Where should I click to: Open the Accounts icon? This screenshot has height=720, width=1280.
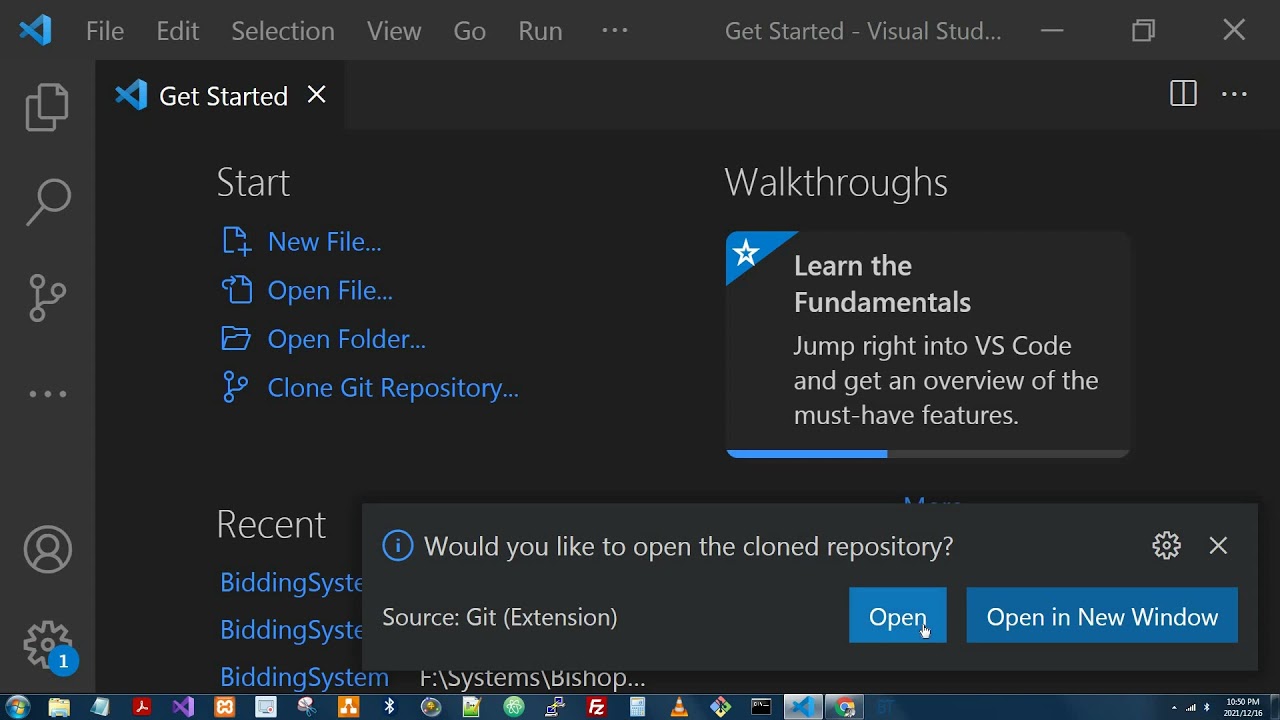[47, 550]
